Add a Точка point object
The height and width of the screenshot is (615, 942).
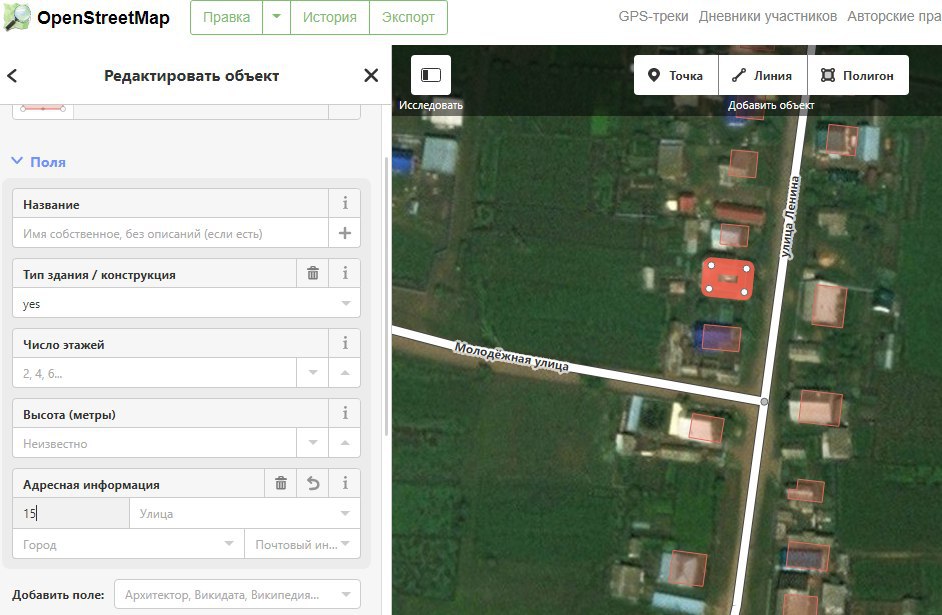(x=676, y=75)
